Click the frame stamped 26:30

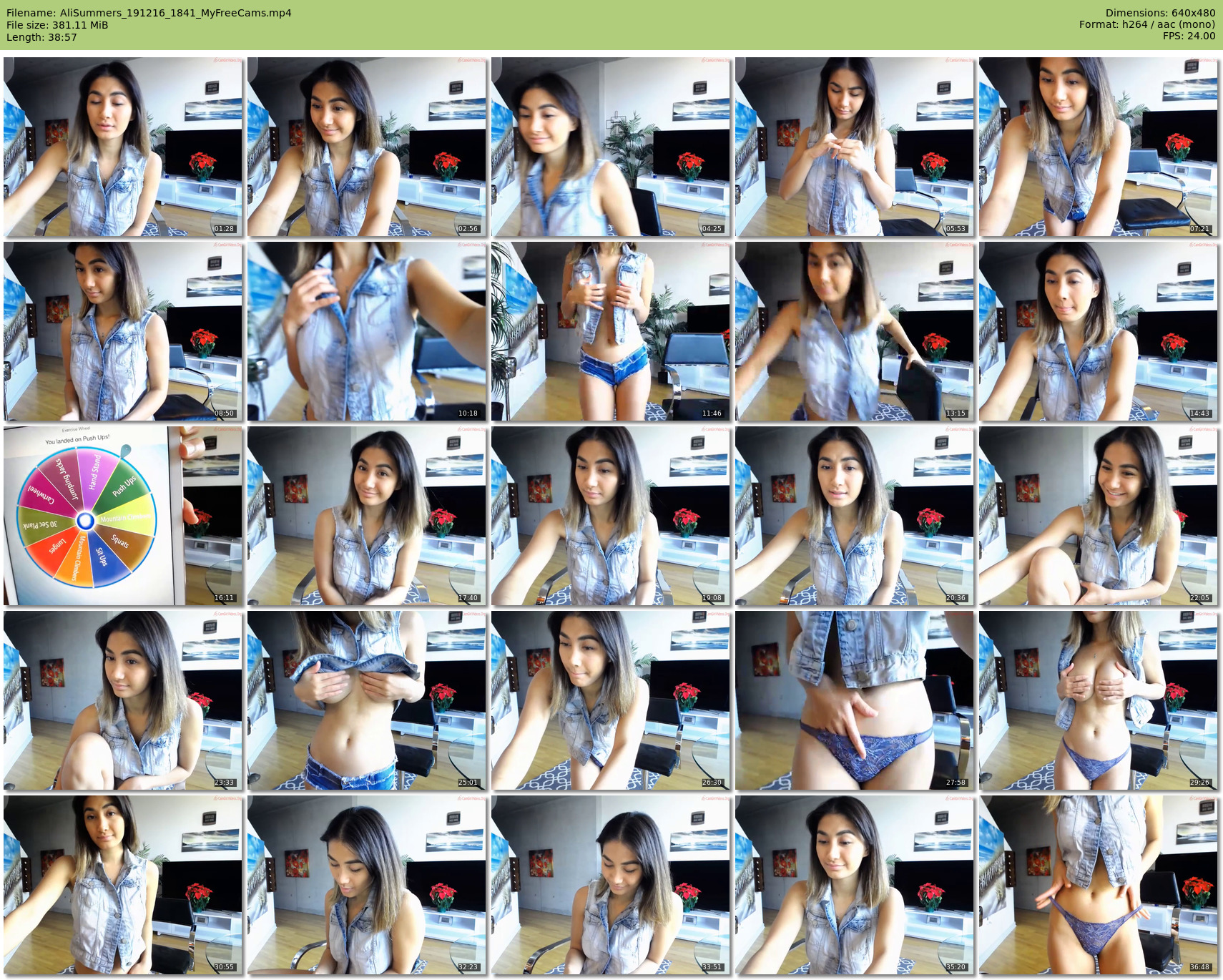pos(611,700)
